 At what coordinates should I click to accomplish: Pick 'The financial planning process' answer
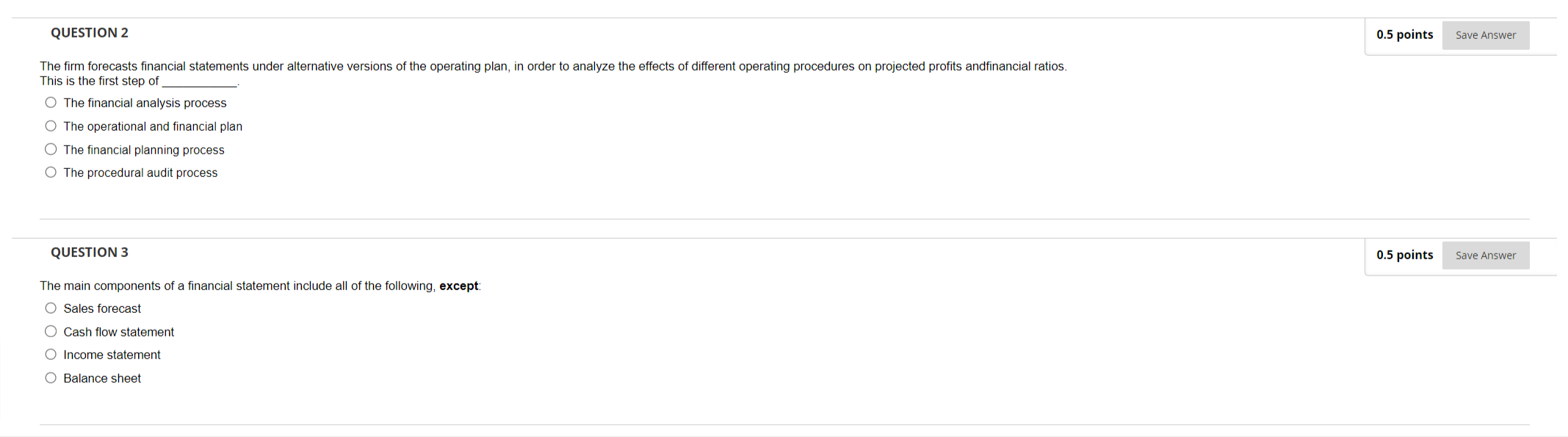coord(50,148)
